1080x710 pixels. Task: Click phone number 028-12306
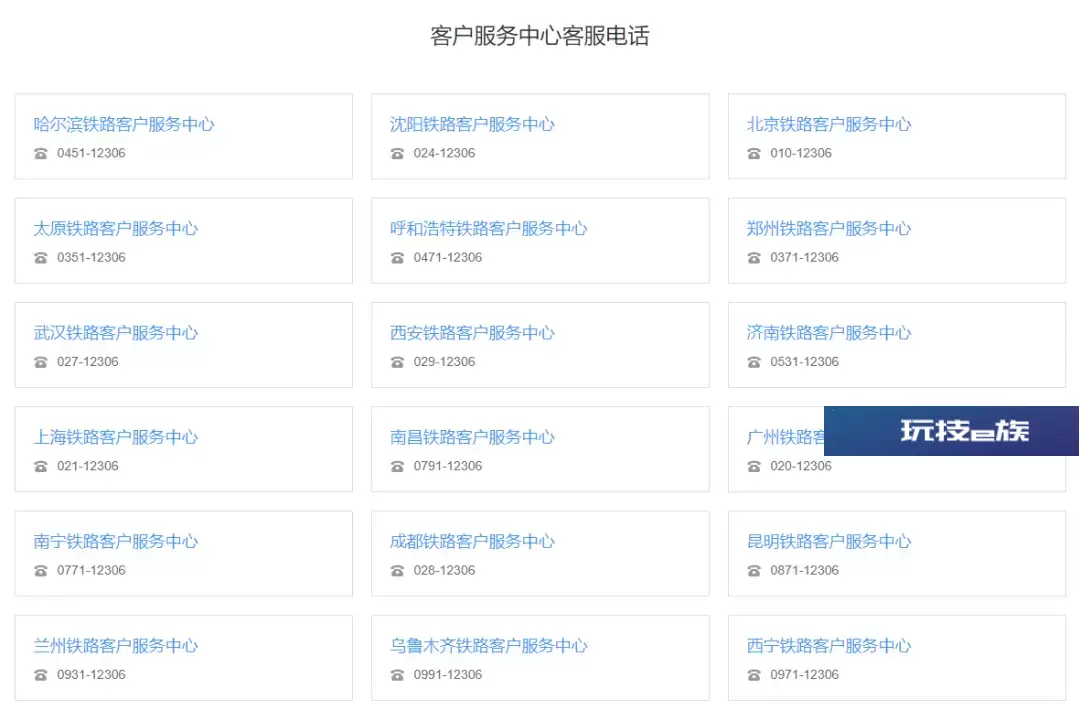pyautogui.click(x=444, y=570)
